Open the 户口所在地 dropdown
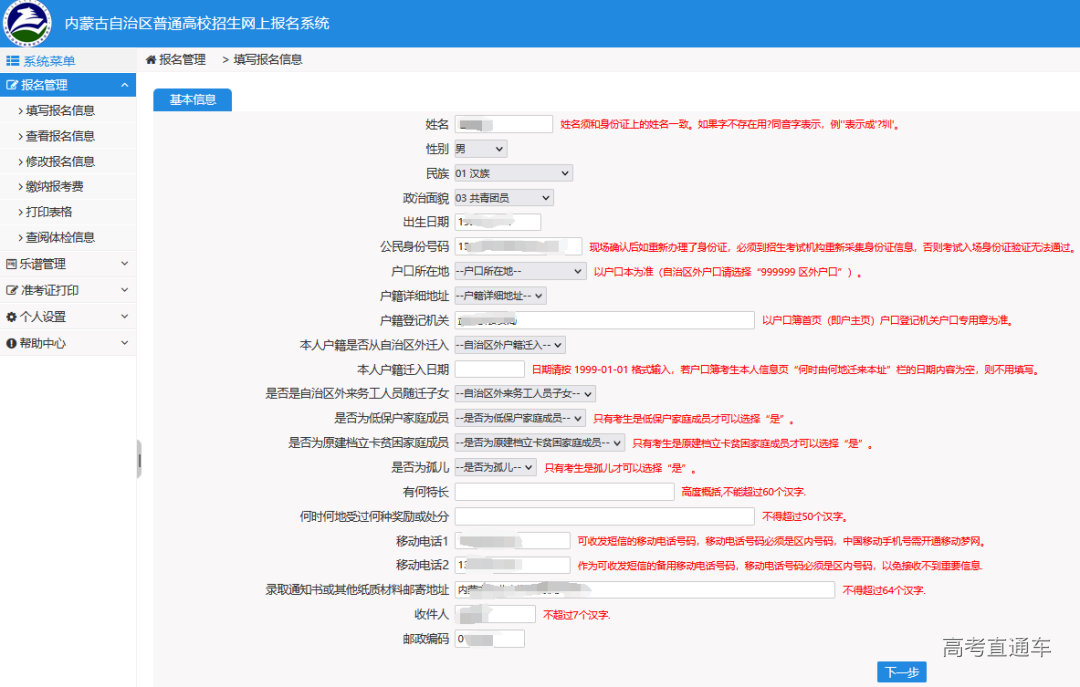 pyautogui.click(x=520, y=270)
